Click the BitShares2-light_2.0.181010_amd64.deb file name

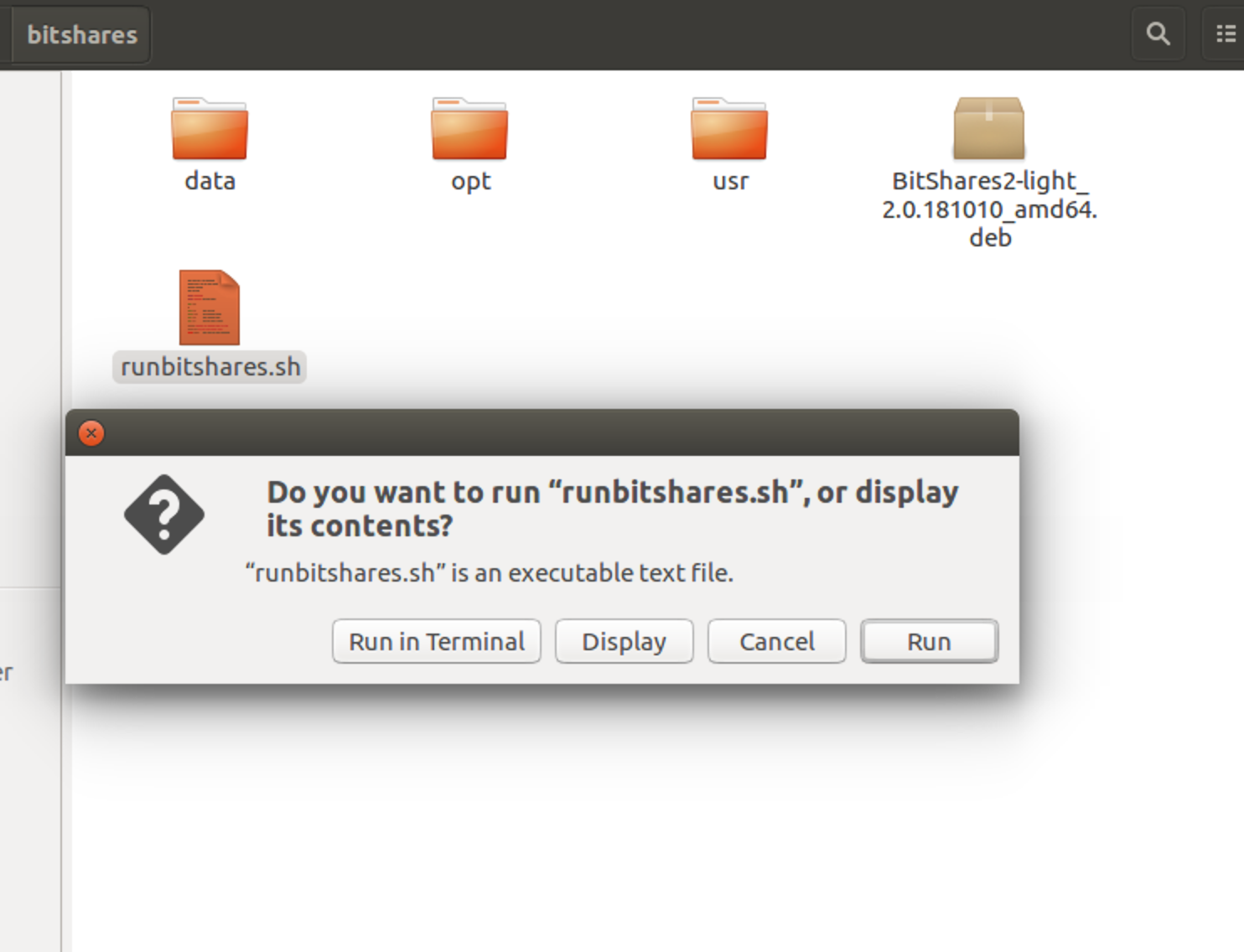tap(989, 209)
